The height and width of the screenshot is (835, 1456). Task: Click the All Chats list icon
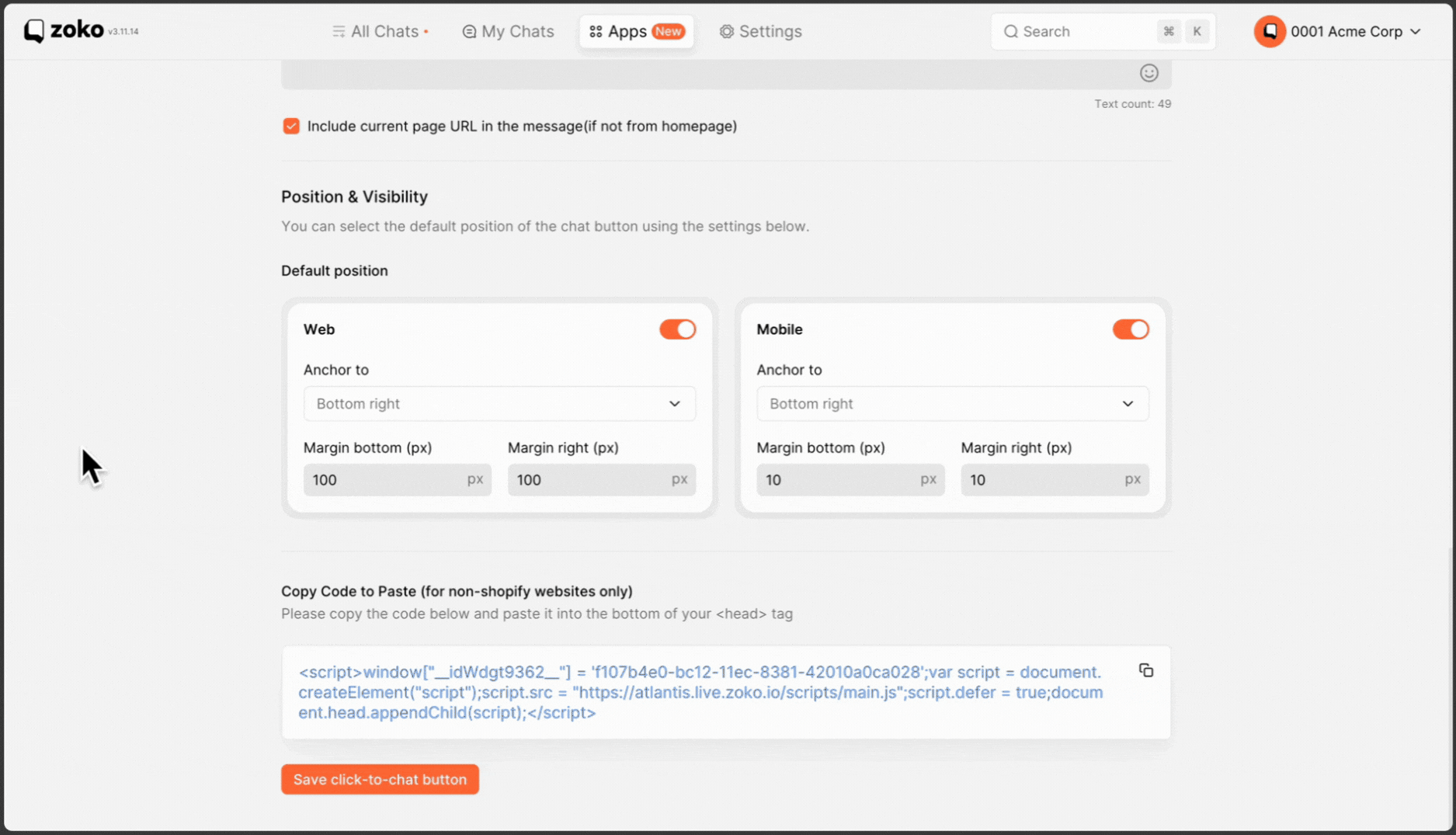(339, 32)
